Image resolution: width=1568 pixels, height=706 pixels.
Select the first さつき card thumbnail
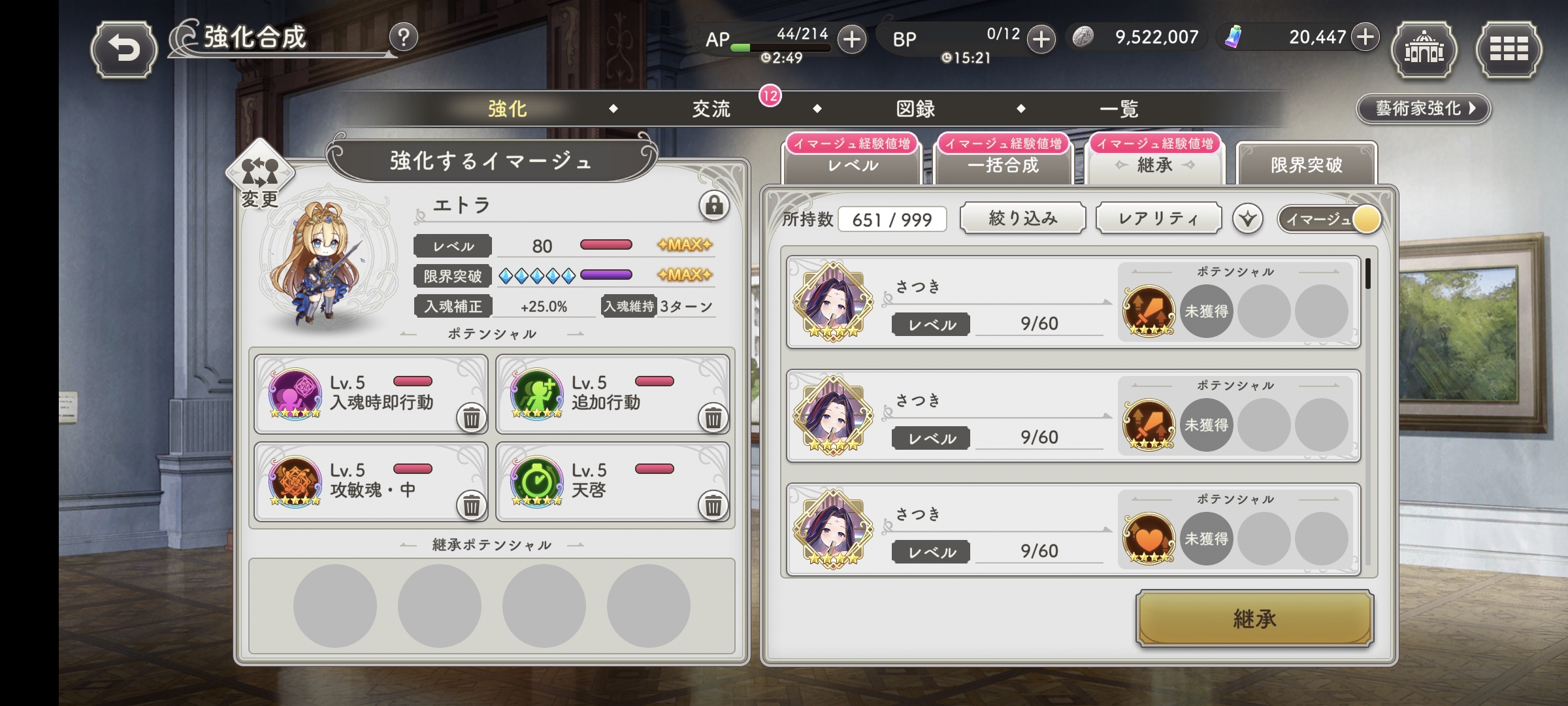point(833,302)
